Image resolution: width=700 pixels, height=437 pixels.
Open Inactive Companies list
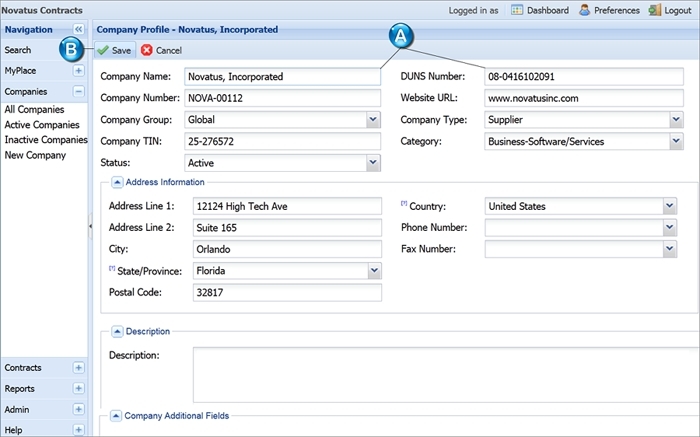click(46, 140)
